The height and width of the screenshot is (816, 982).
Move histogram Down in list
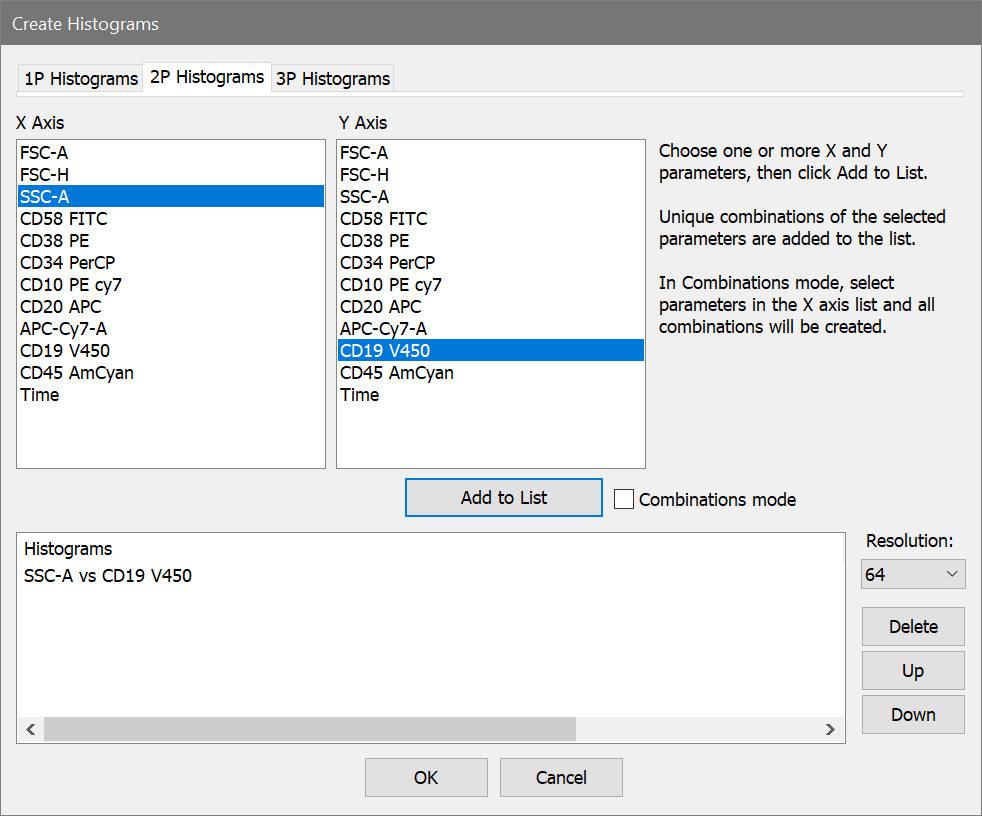click(913, 715)
